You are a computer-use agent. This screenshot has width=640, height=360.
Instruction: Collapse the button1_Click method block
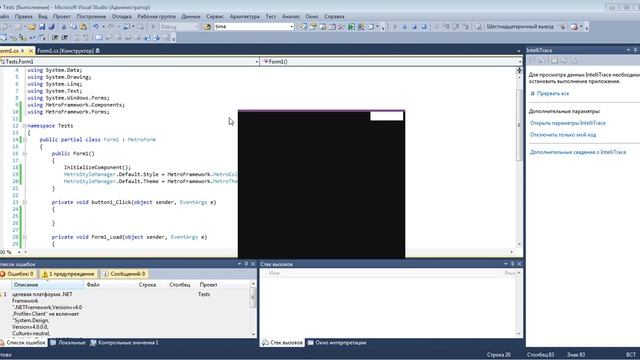24,202
